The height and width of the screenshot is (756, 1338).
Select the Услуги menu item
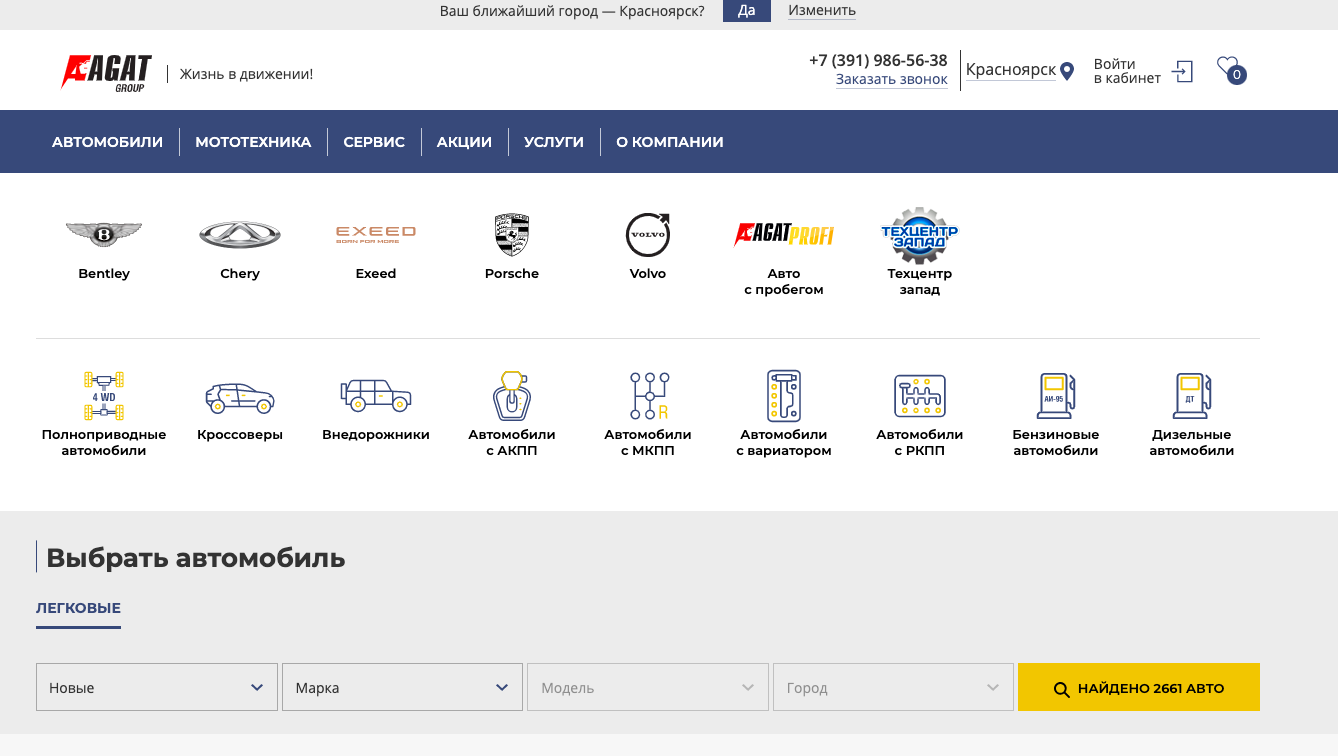pos(554,142)
